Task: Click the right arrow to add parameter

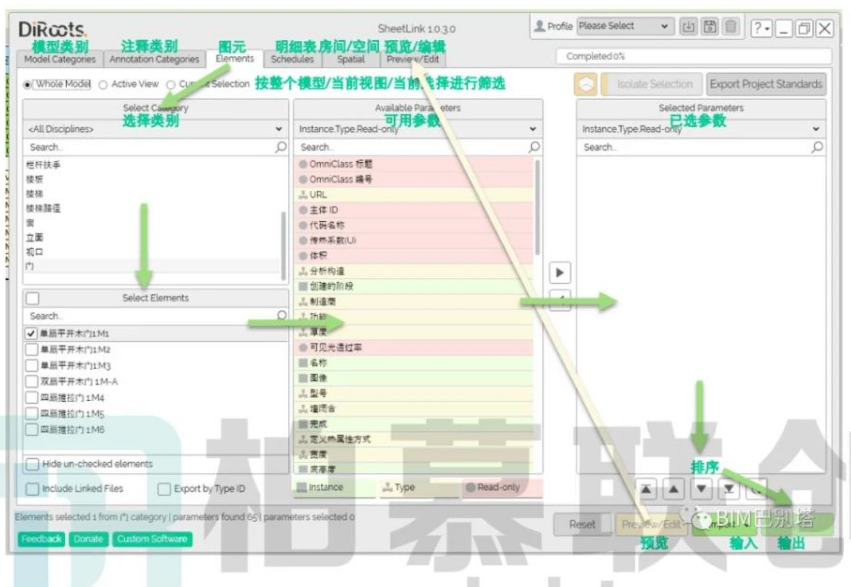Action: (560, 272)
